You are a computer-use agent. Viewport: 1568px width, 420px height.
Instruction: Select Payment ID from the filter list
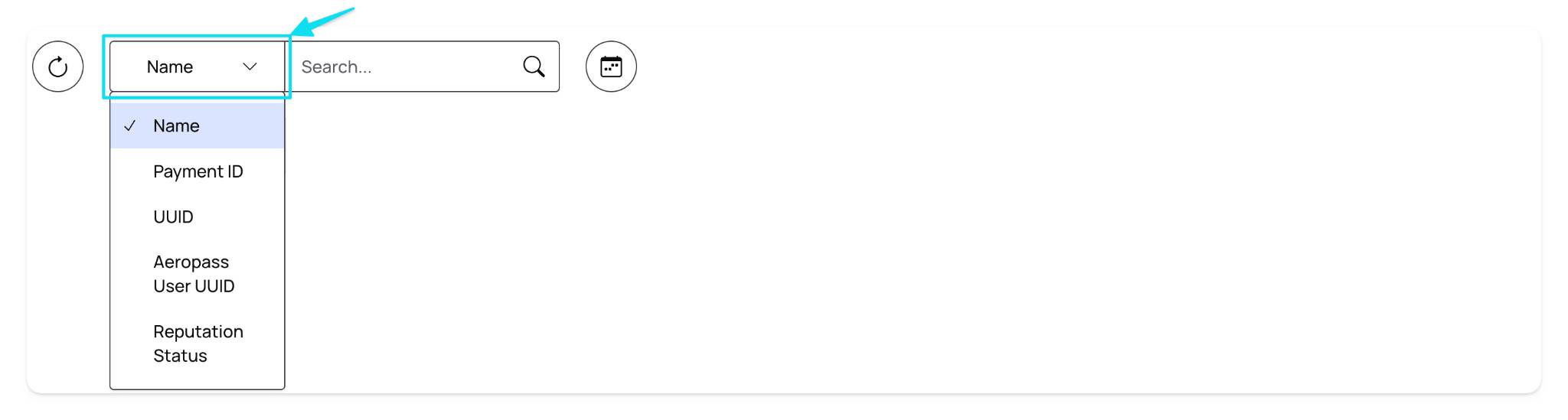[x=198, y=171]
